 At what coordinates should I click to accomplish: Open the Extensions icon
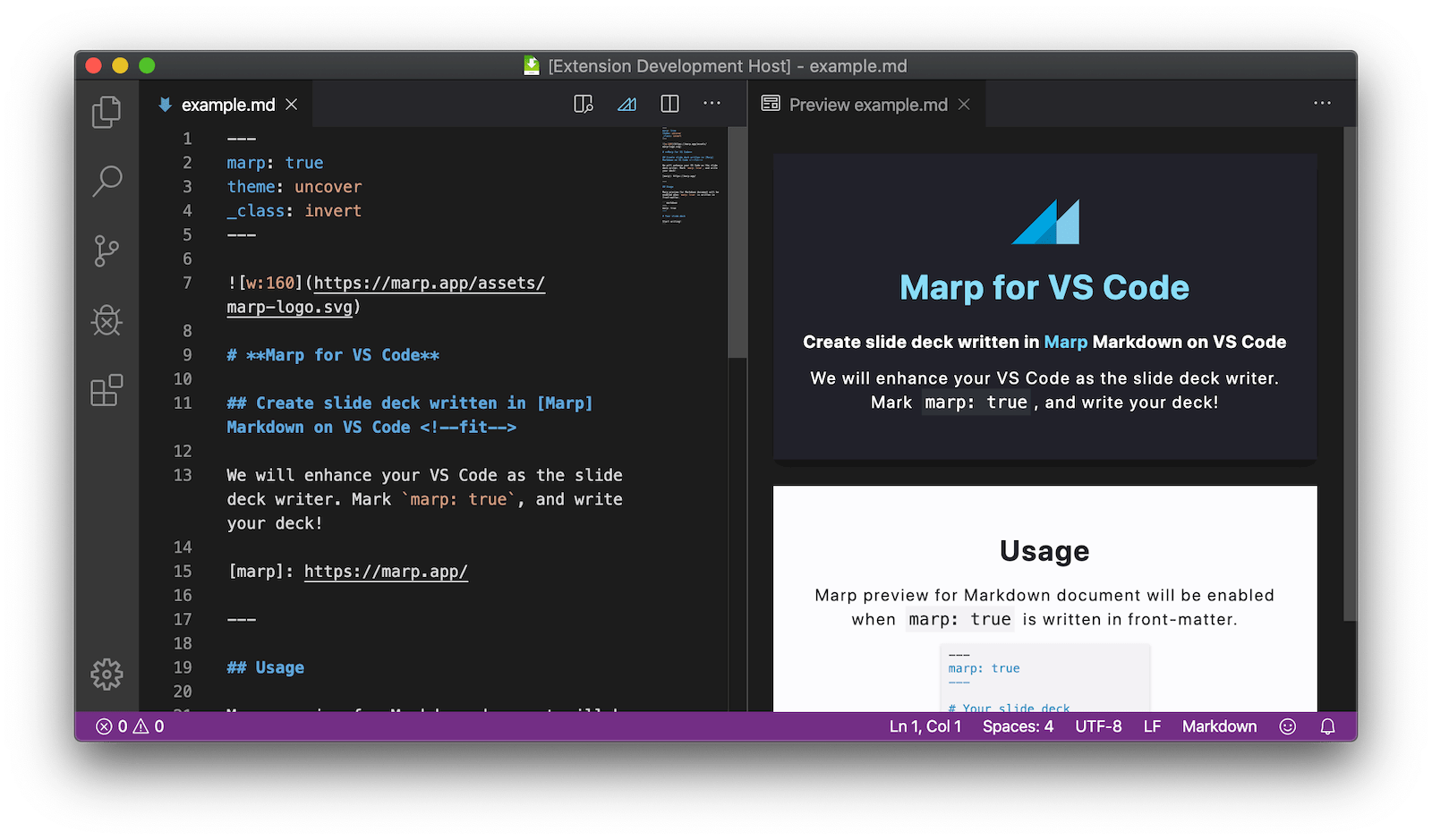107,391
